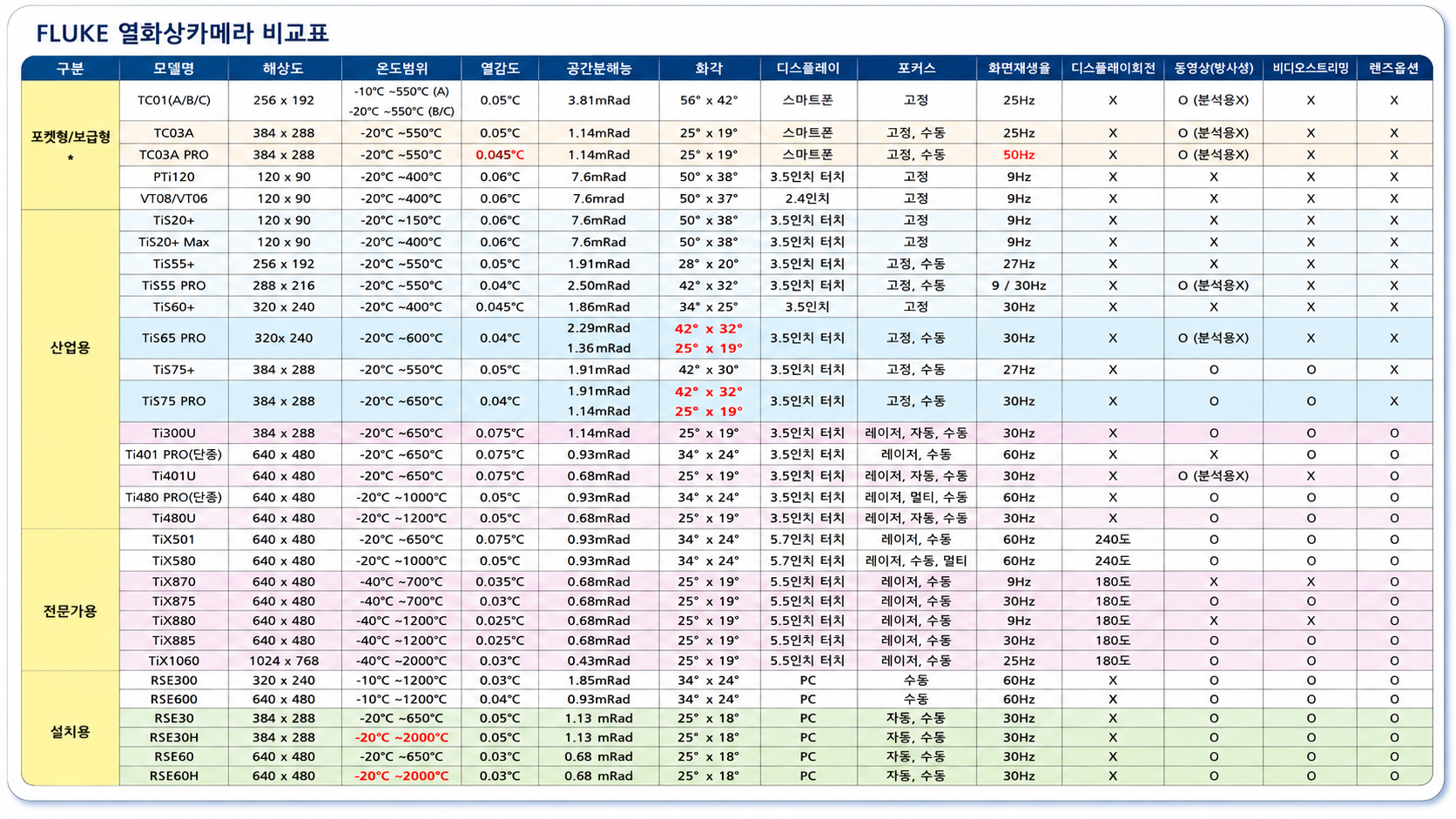Select the TiS65 PRO model cell
Image resolution: width=1456 pixels, height=819 pixels.
pos(173,338)
